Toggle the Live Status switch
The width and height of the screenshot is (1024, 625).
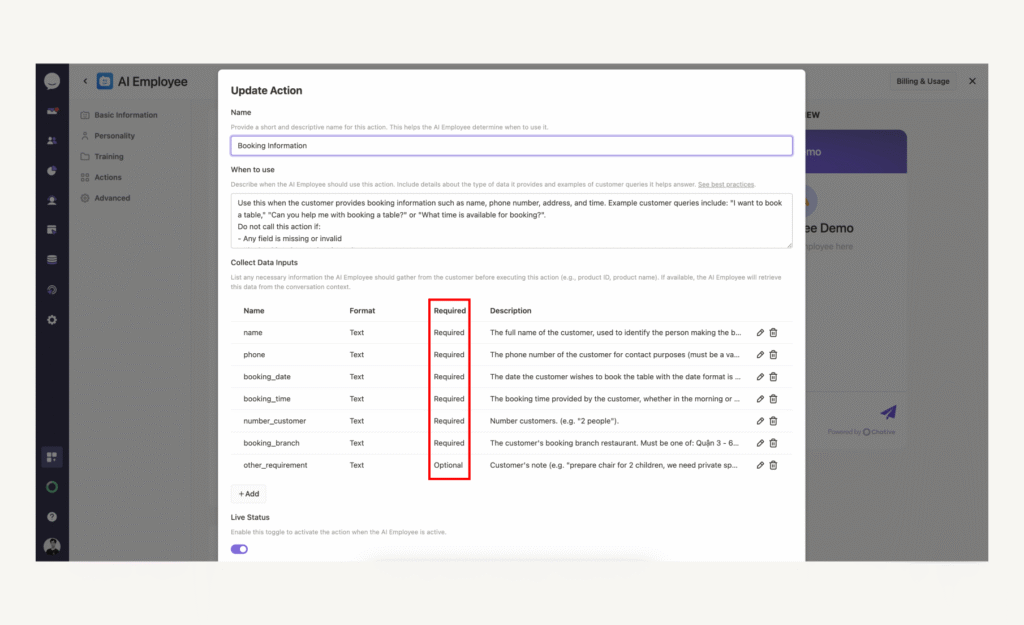coord(239,549)
